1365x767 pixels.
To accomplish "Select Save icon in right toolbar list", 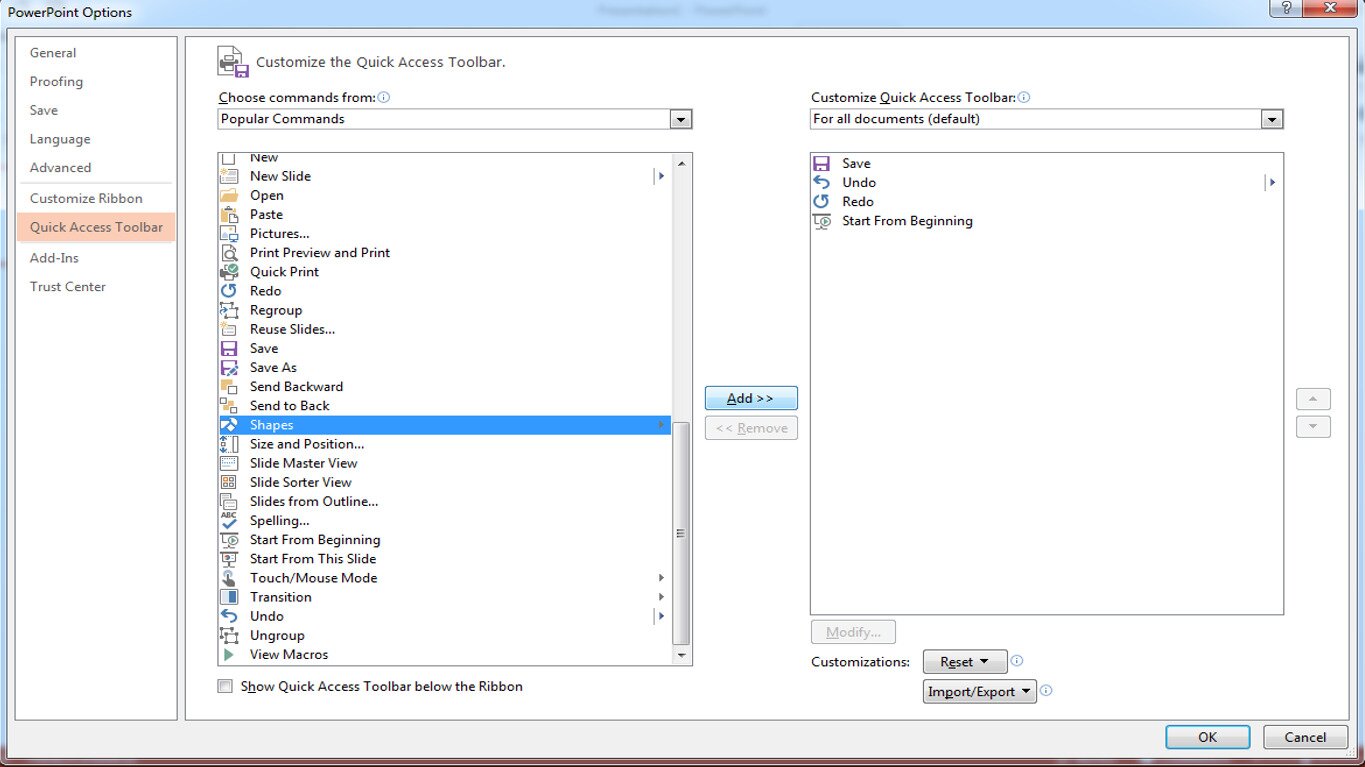I will [x=821, y=163].
